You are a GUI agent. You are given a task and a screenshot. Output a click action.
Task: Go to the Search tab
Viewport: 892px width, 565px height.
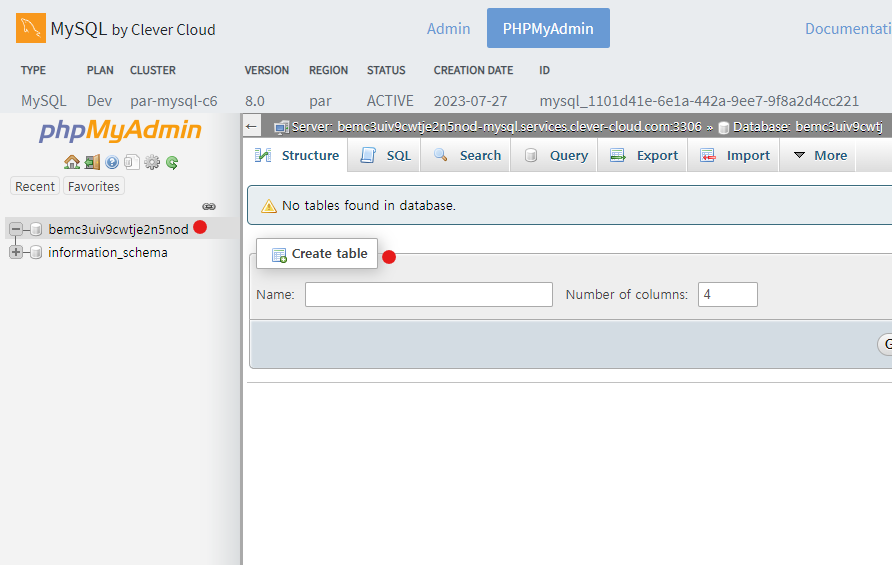[x=467, y=155]
